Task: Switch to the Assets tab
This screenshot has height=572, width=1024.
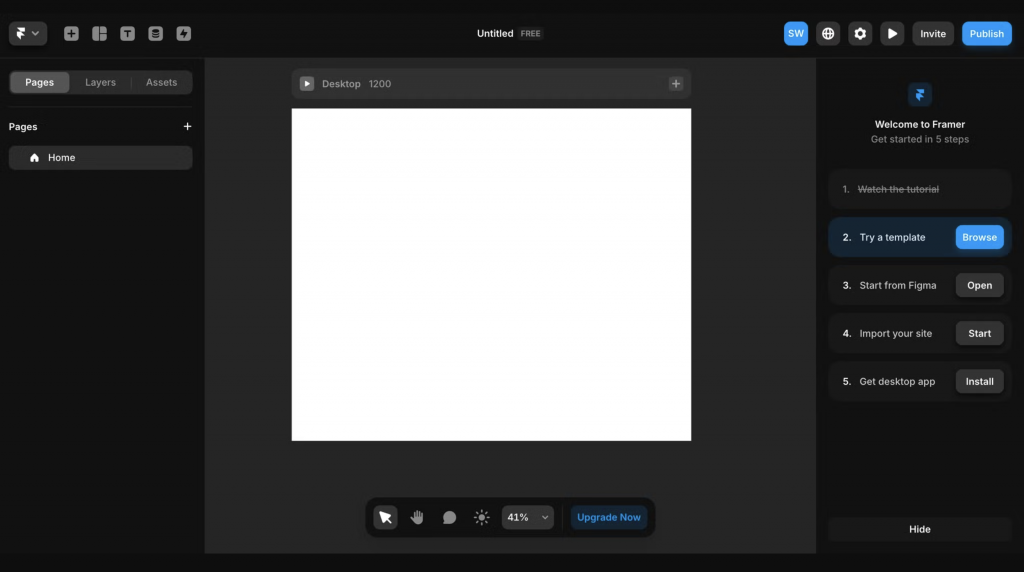Action: 161,82
